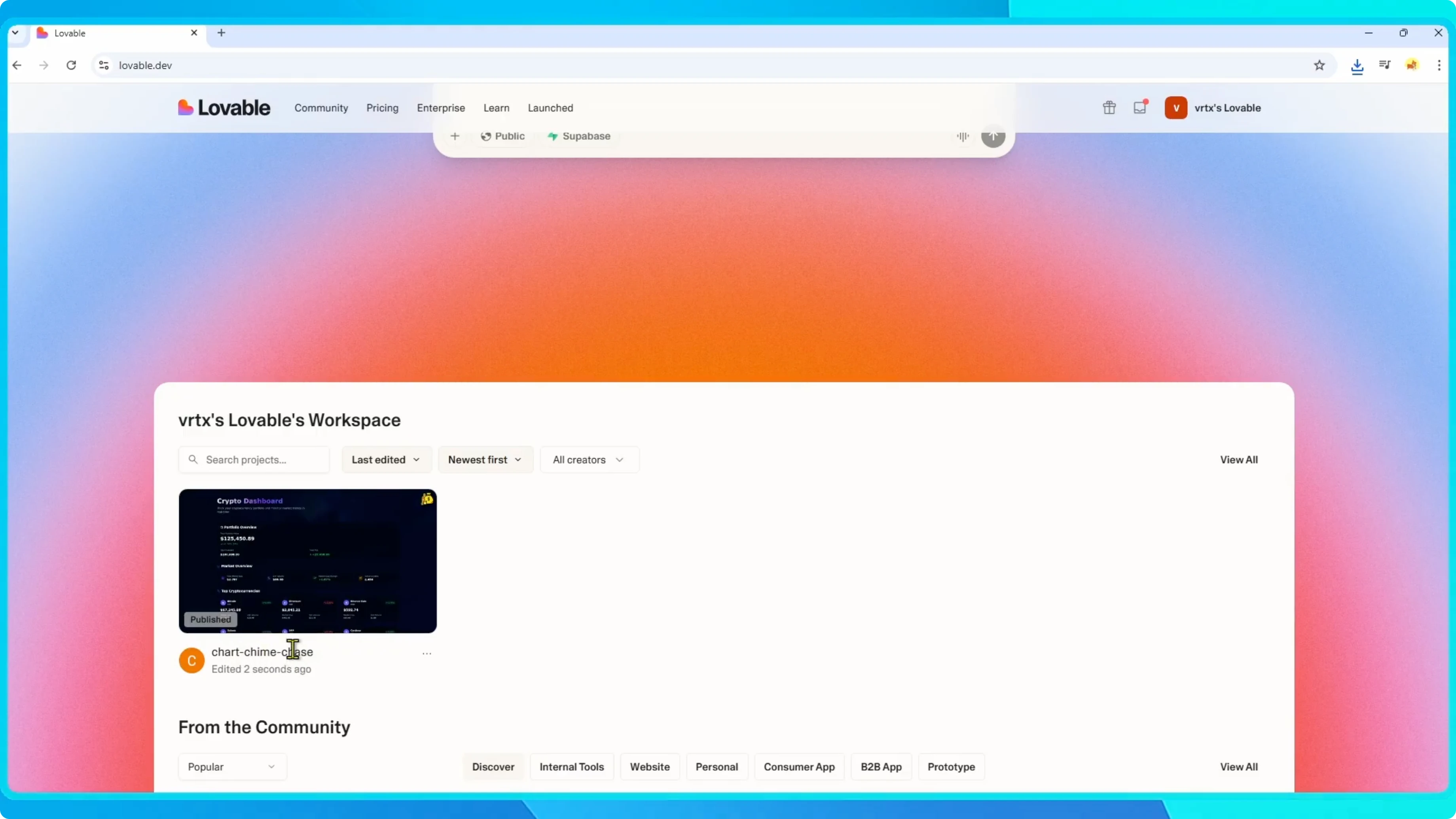This screenshot has height=819, width=1456.
Task: Open the Chrome three-dot menu
Action: [x=1439, y=65]
